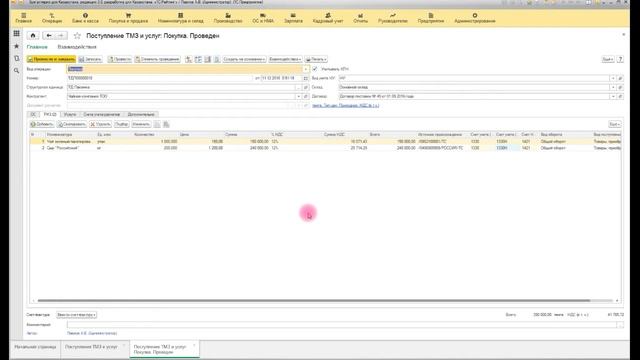Select table row 2 Сыр Российский
The image size is (640, 360).
[x=325, y=148]
